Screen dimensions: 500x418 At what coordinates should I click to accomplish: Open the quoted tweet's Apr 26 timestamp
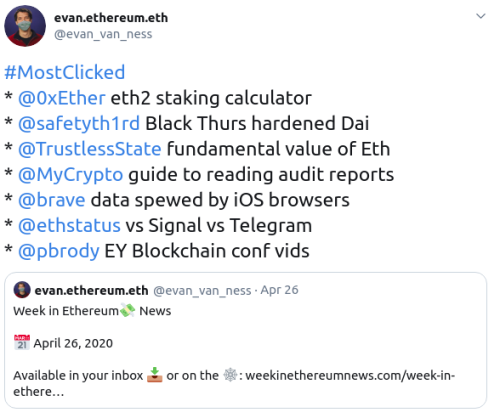[279, 290]
